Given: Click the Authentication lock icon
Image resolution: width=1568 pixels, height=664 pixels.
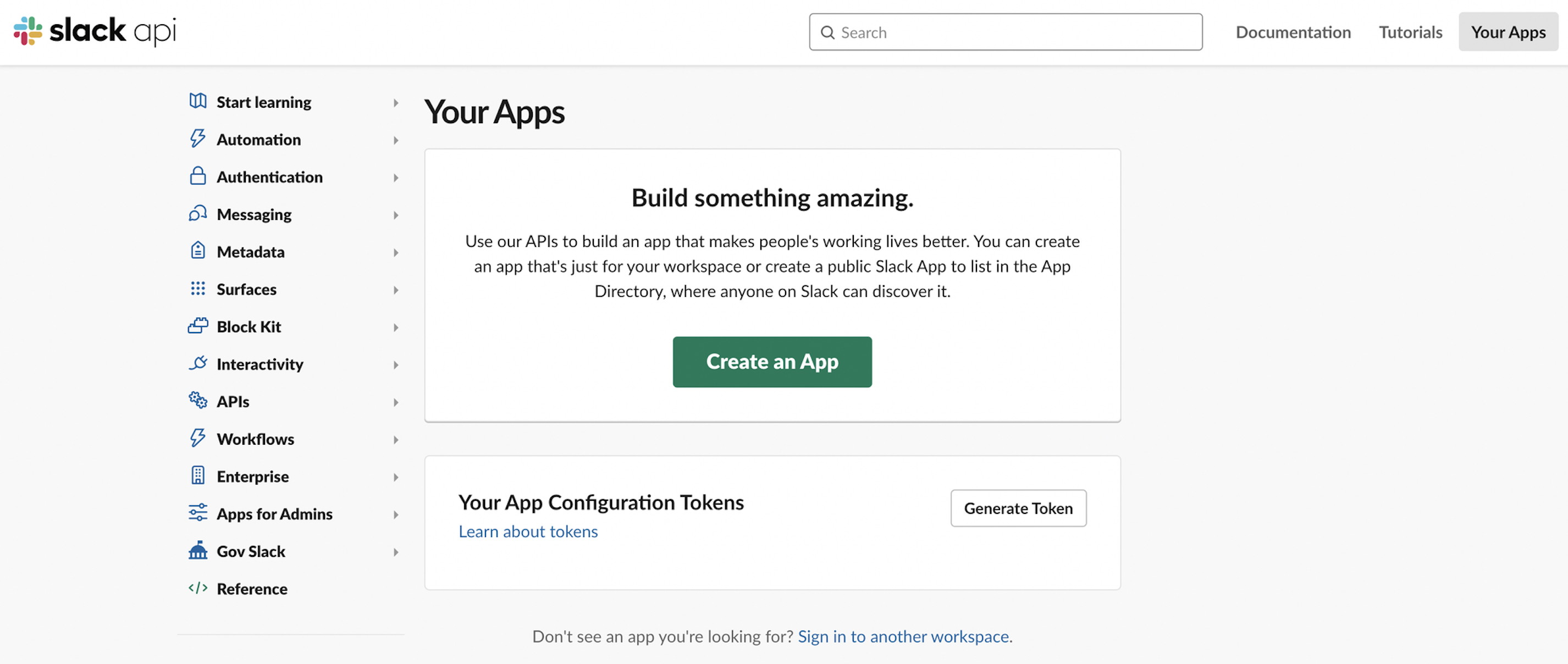Looking at the screenshot, I should pos(198,176).
